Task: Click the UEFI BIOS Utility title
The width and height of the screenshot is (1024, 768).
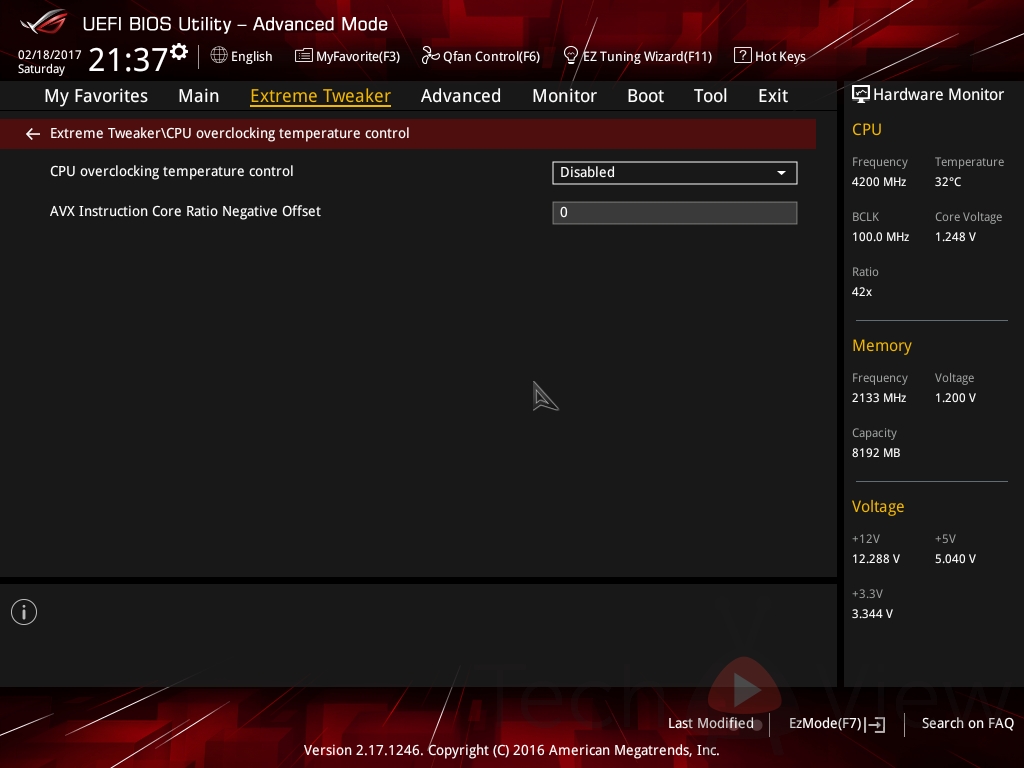Action: 235,24
